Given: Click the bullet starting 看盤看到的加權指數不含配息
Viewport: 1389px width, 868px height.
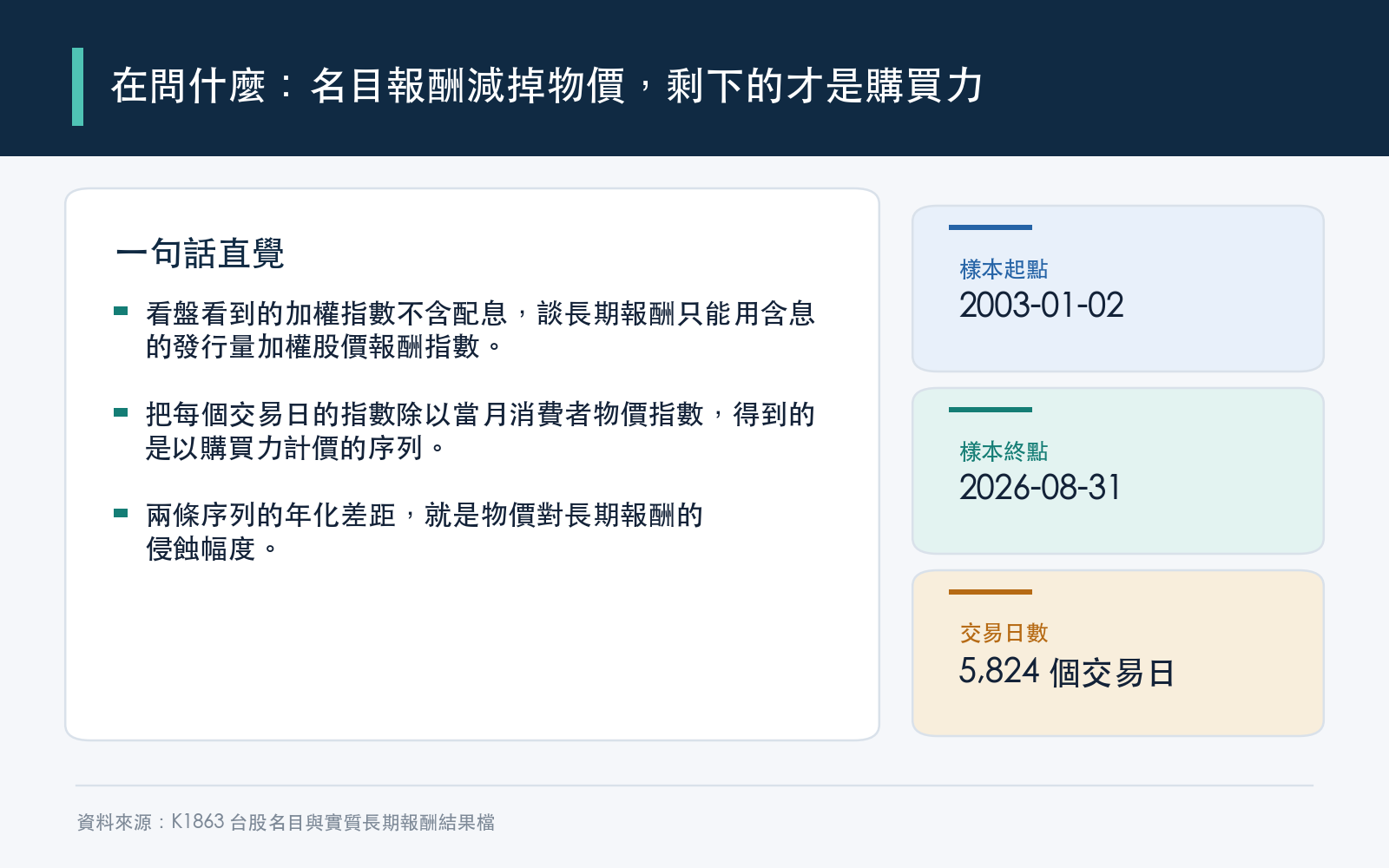Looking at the screenshot, I should [x=480, y=330].
